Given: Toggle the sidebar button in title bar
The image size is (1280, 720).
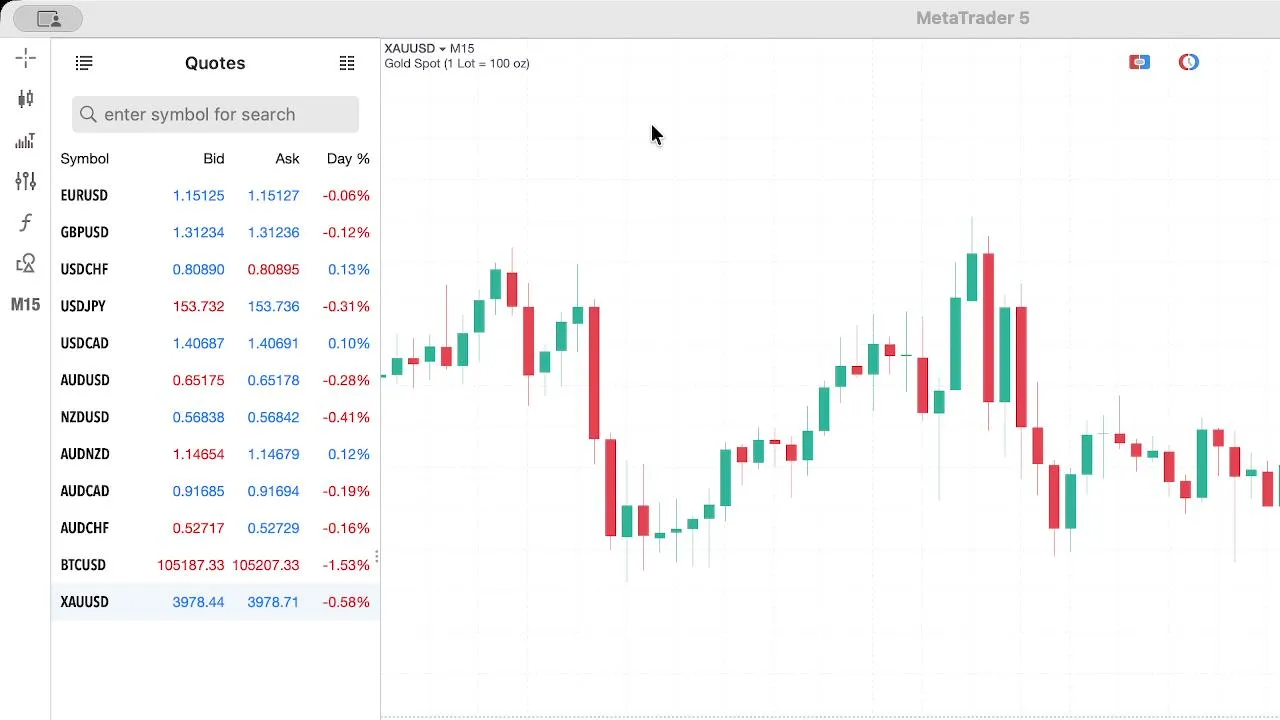Looking at the screenshot, I should (48, 18).
